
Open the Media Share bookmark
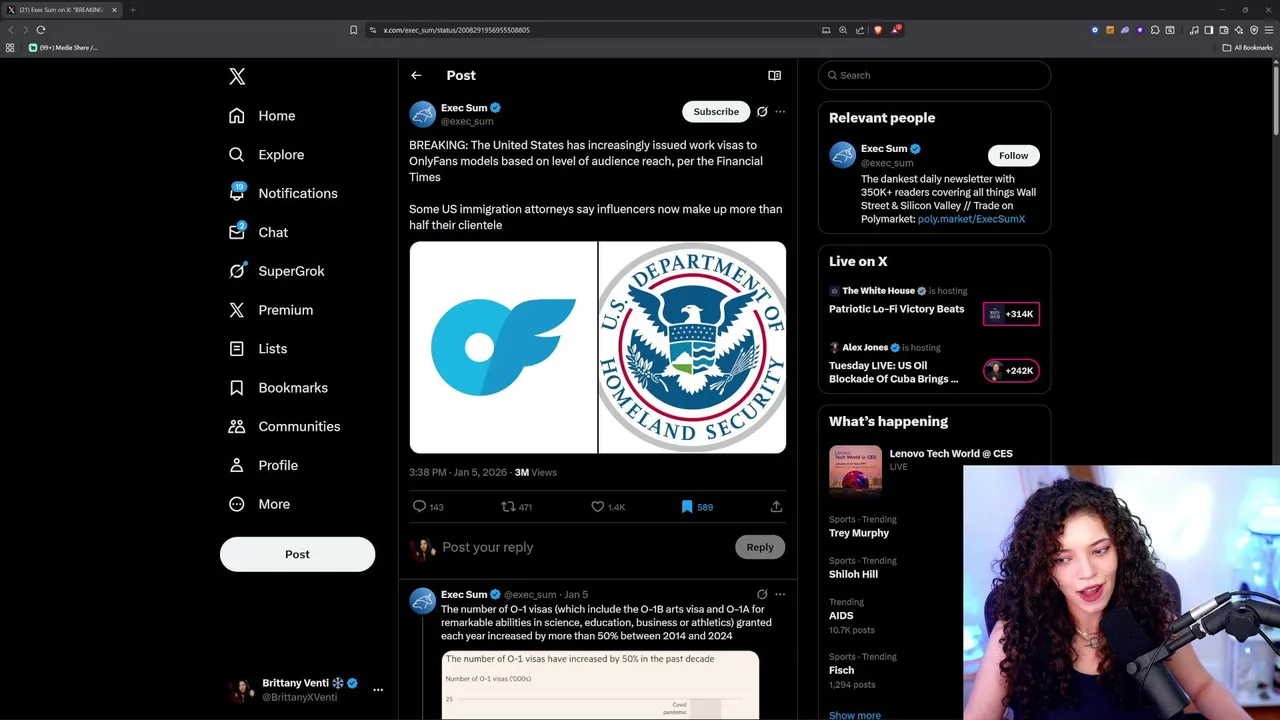point(63,47)
